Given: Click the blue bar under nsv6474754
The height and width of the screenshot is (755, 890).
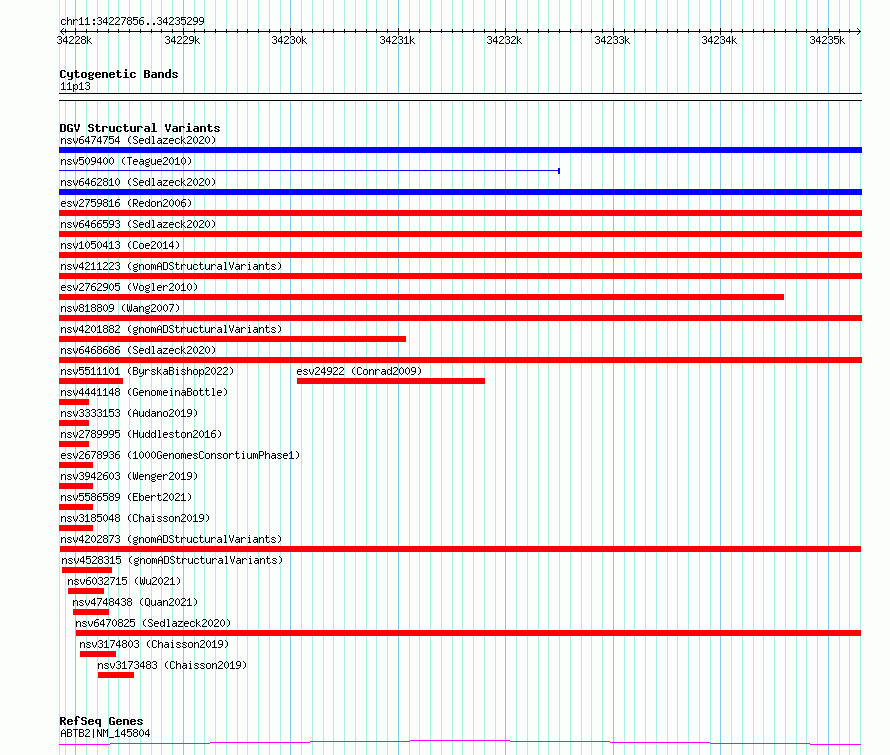Looking at the screenshot, I should (x=460, y=150).
